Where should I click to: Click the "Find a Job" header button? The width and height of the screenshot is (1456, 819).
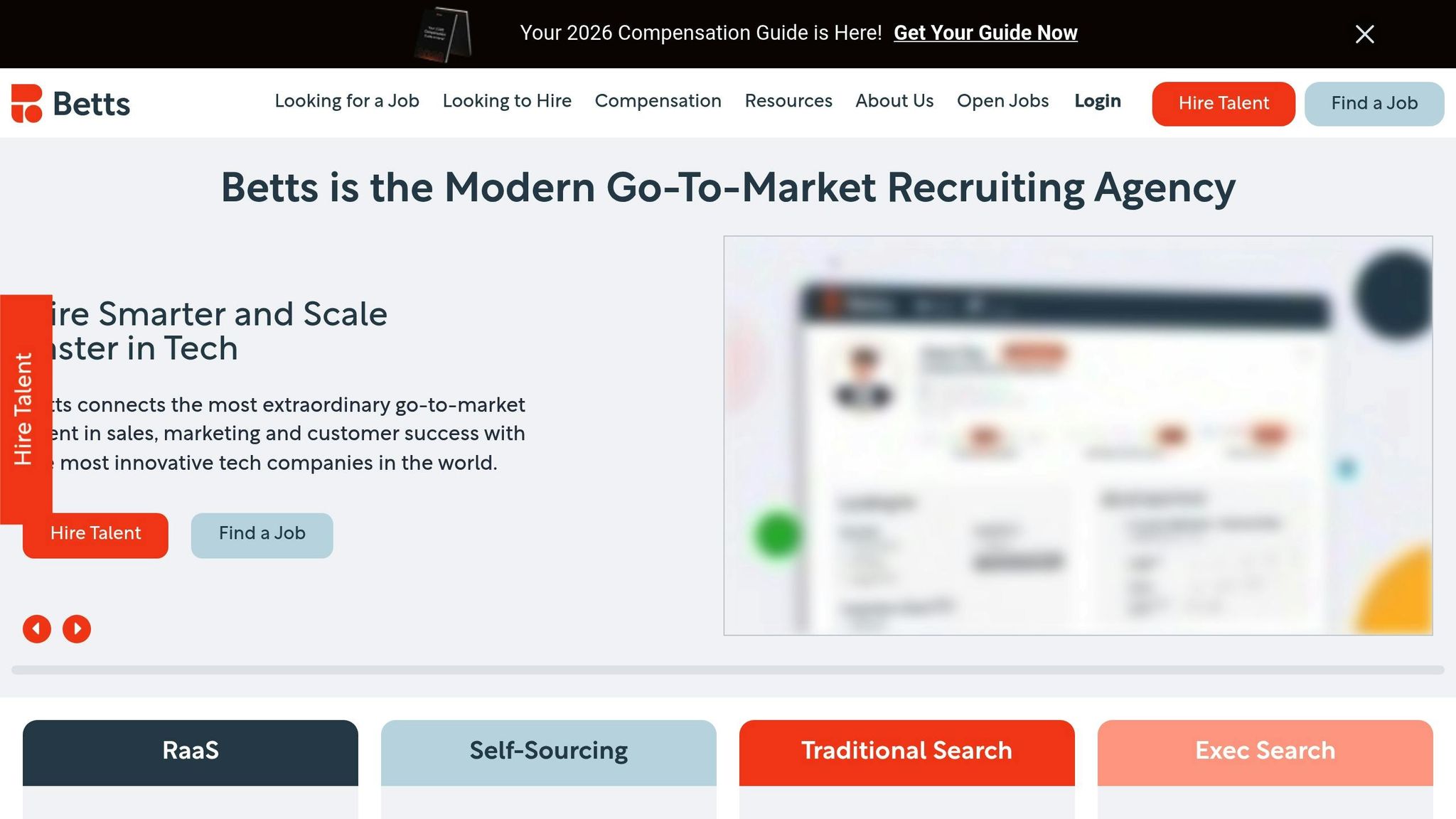tap(1374, 103)
